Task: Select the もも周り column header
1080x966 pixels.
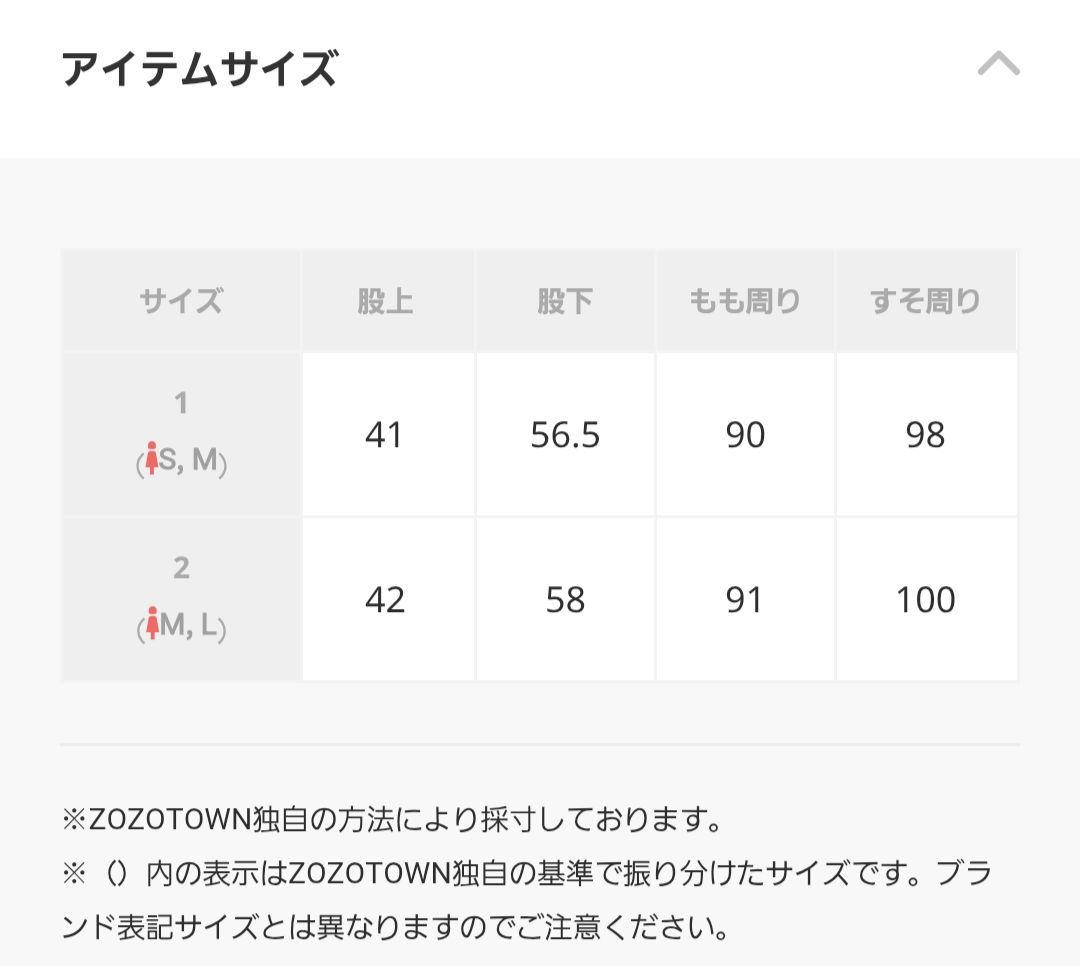Action: point(745,301)
